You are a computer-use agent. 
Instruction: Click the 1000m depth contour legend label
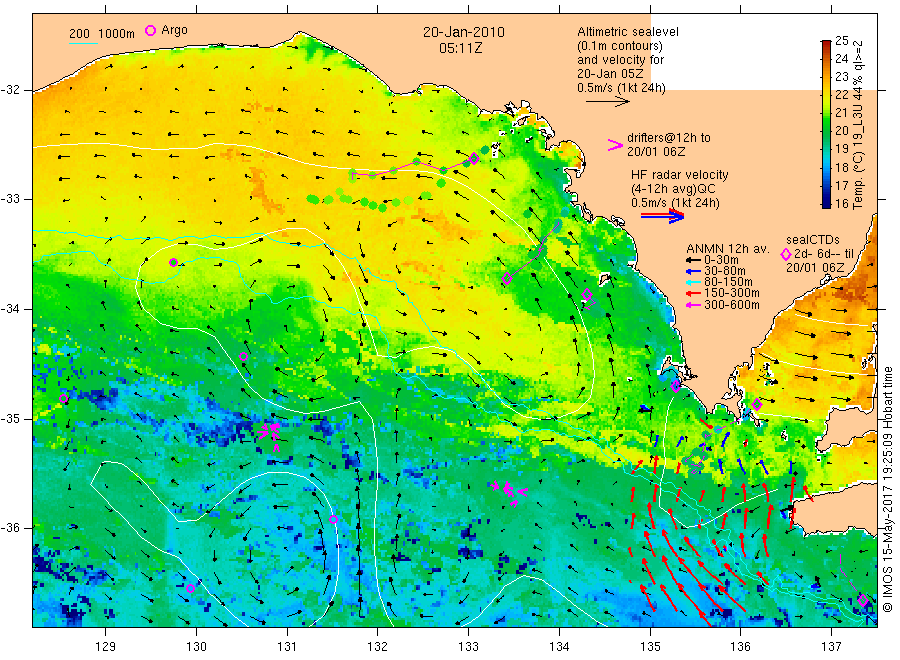[x=117, y=33]
